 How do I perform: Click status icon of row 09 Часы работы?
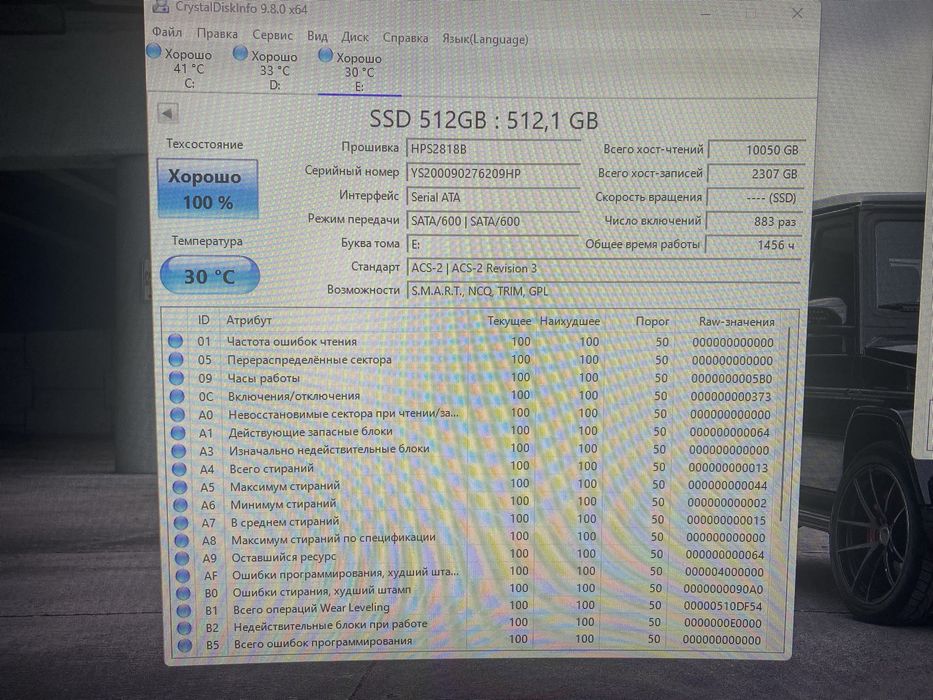click(176, 377)
